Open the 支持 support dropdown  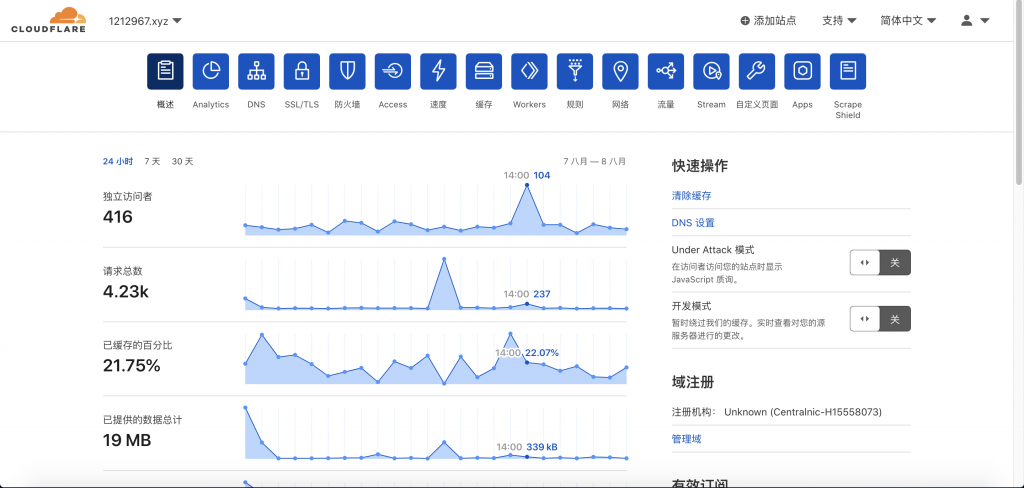[839, 20]
